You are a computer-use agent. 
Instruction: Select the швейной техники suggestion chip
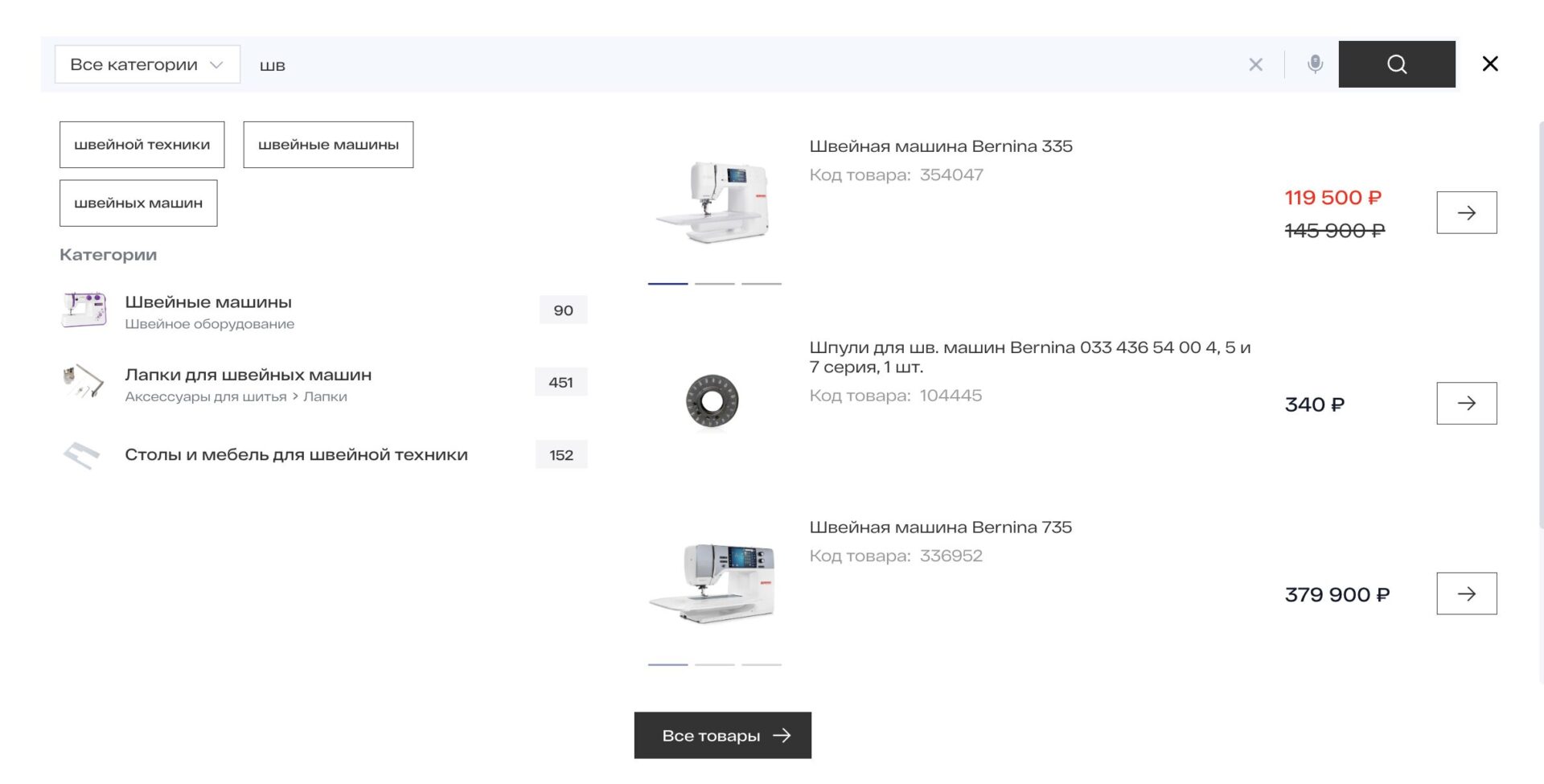[142, 145]
